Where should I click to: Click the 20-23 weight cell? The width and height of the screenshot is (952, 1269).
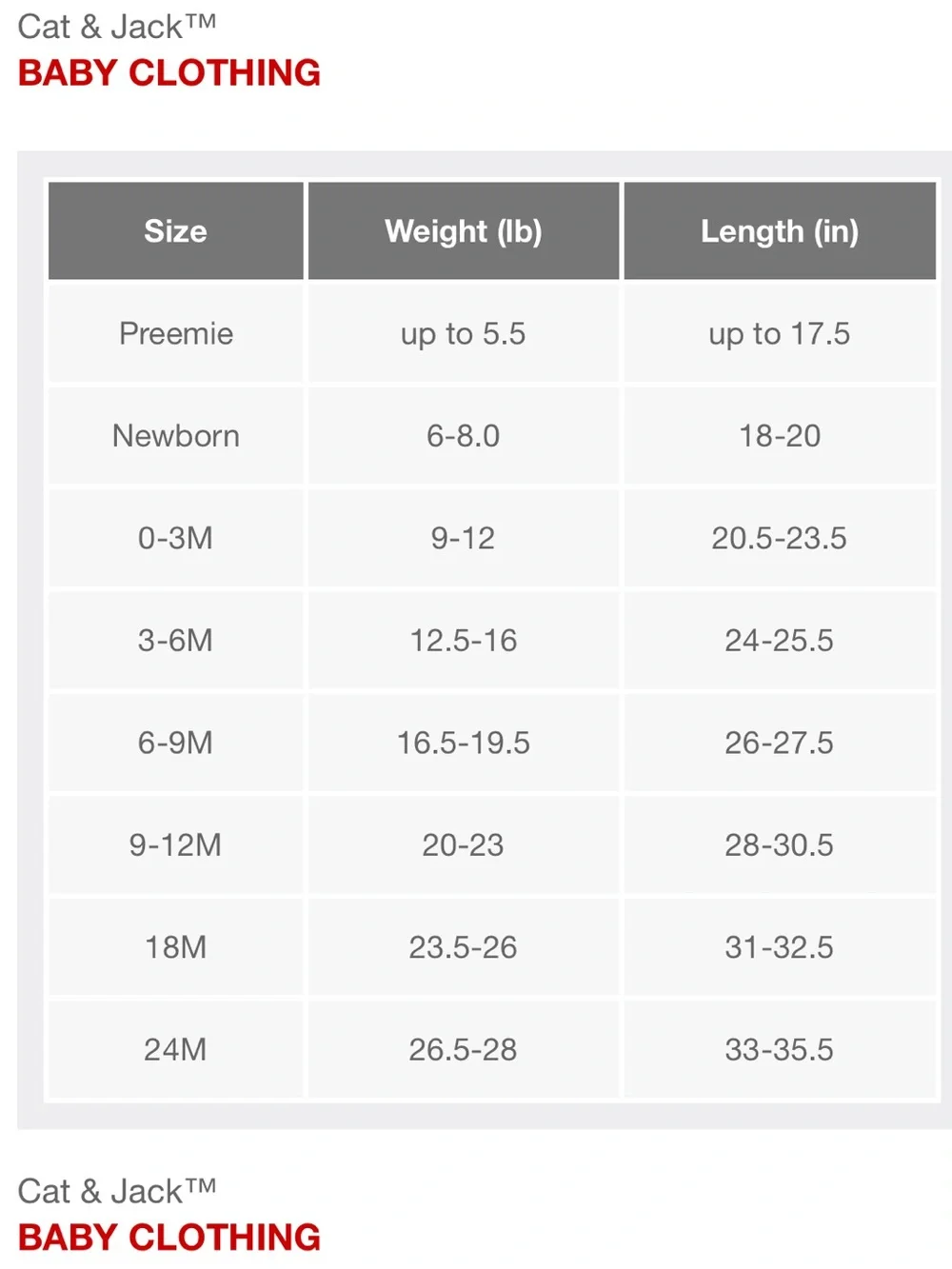[464, 845]
